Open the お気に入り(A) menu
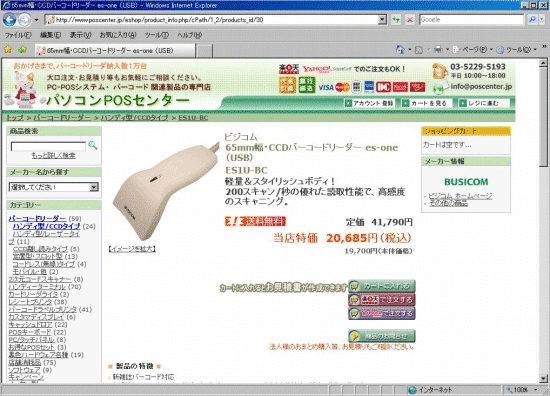The image size is (550, 396). point(118,35)
